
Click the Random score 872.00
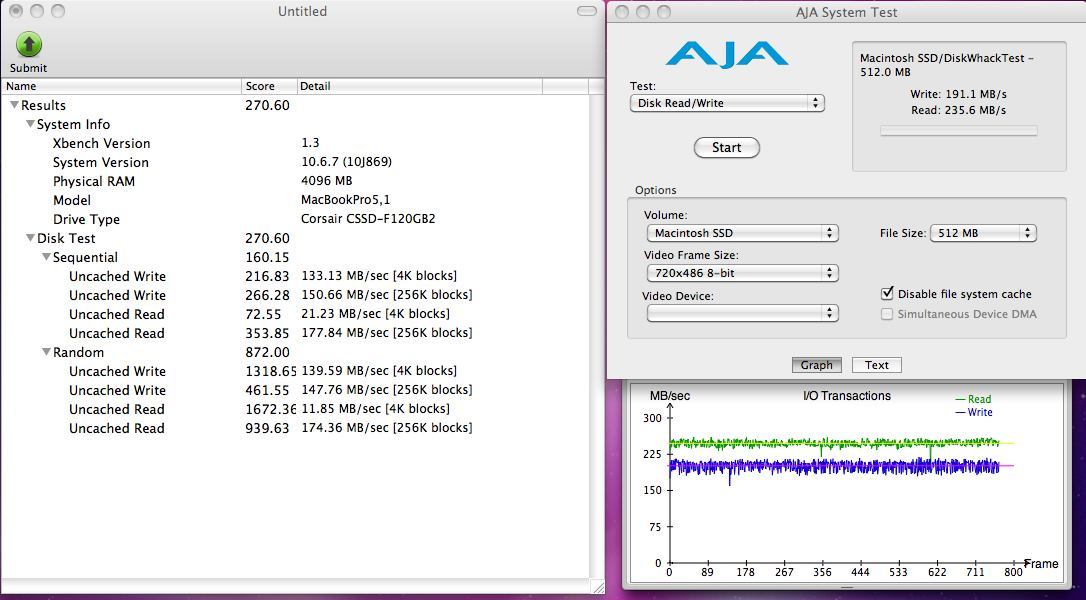(x=267, y=352)
